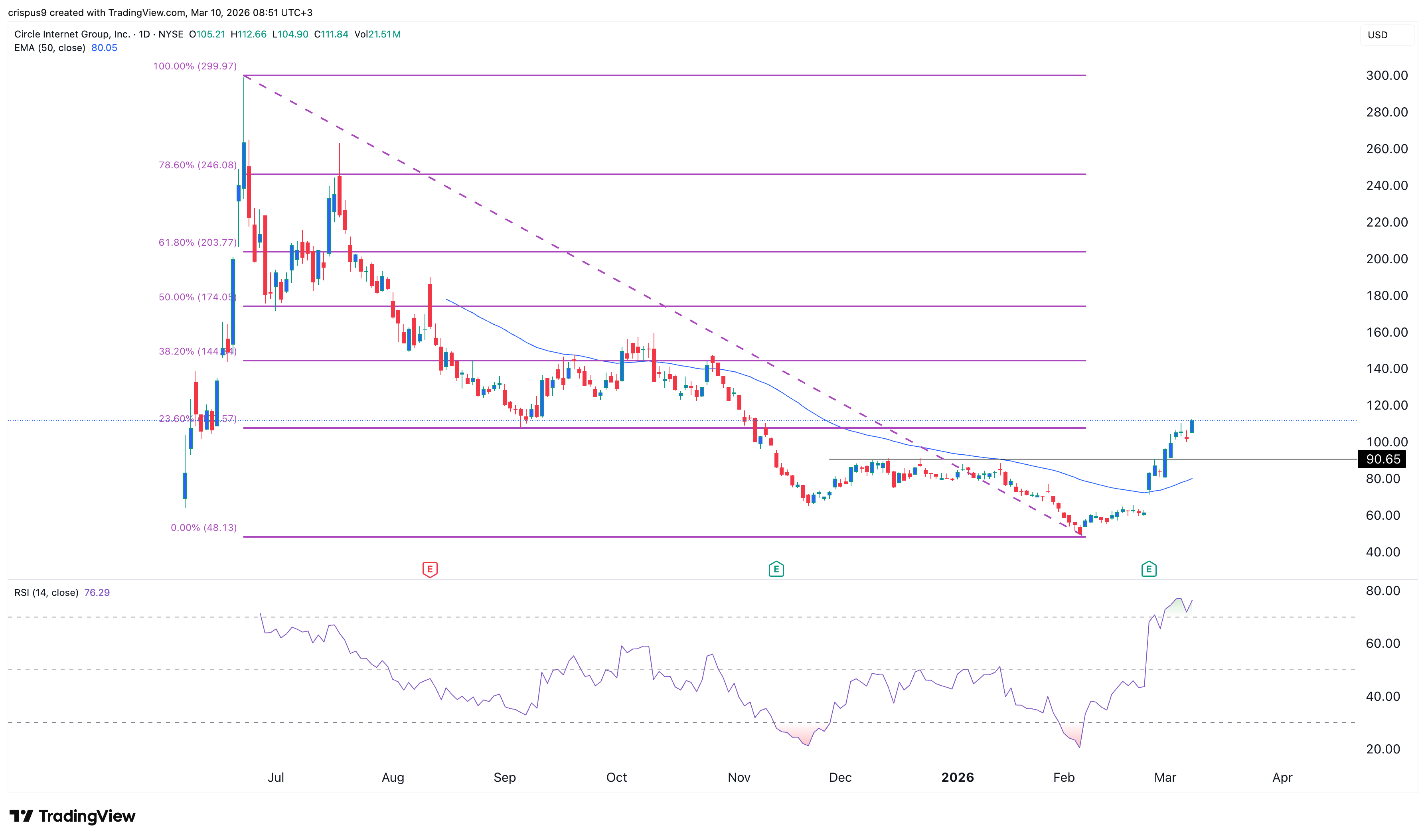1426x840 pixels.
Task: Click the Mar label on the time axis
Action: [x=1165, y=777]
